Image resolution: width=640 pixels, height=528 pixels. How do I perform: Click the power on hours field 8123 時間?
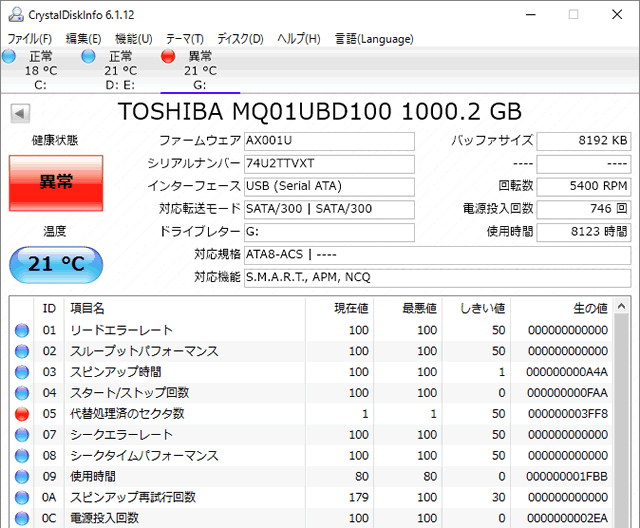tap(584, 233)
